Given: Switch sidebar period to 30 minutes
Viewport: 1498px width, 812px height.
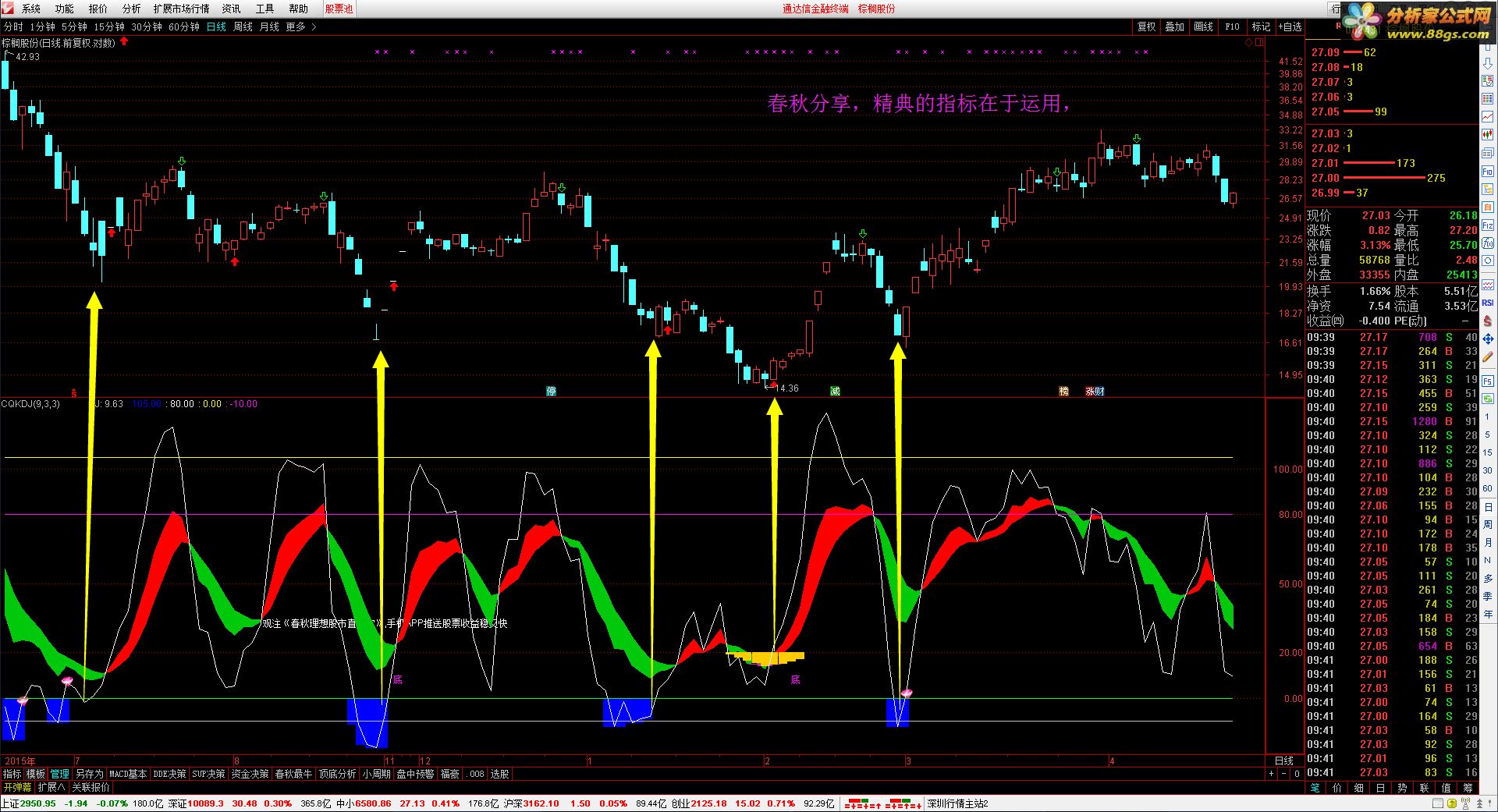Looking at the screenshot, I should coord(1488,470).
